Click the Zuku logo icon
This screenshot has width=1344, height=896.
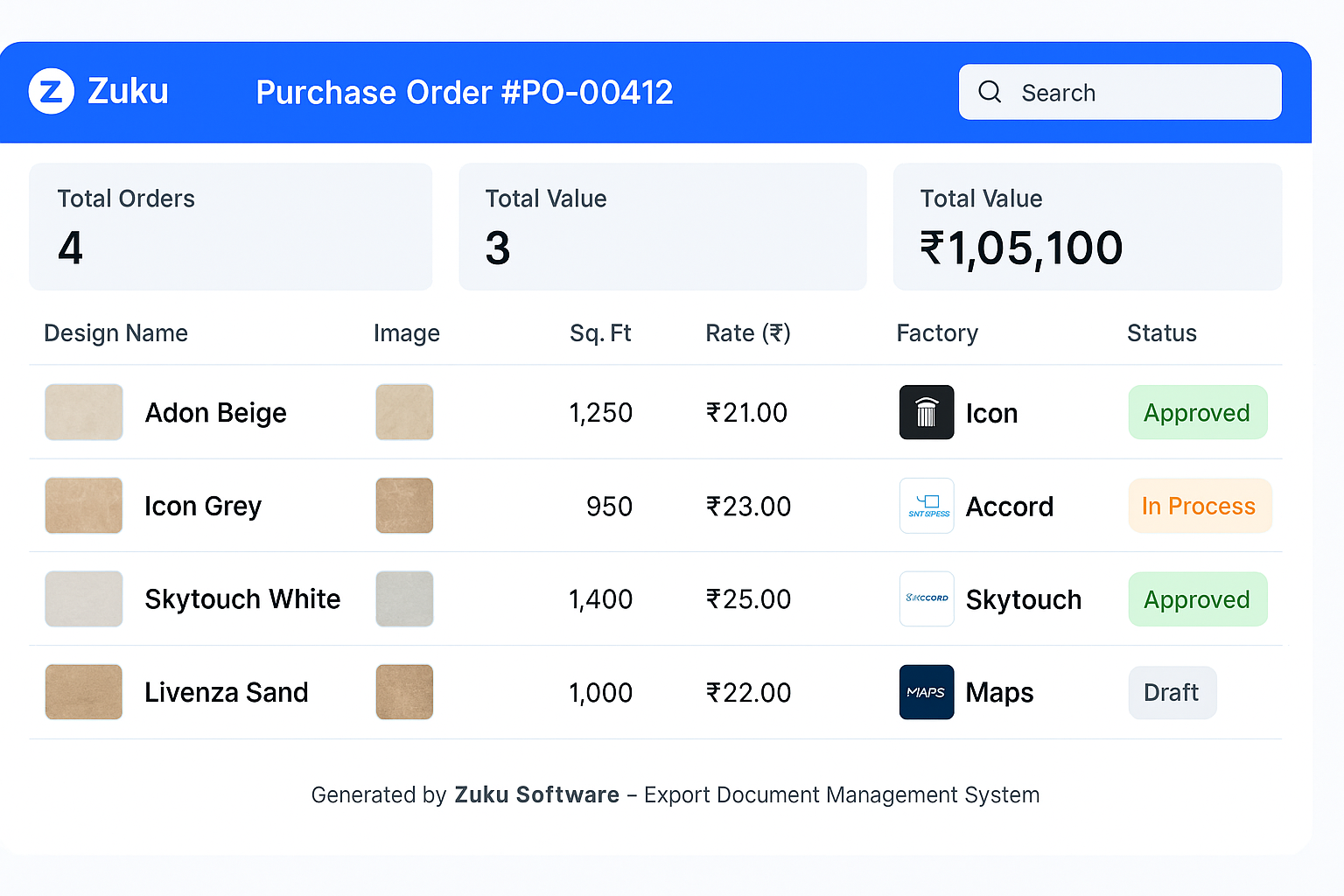pyautogui.click(x=51, y=91)
